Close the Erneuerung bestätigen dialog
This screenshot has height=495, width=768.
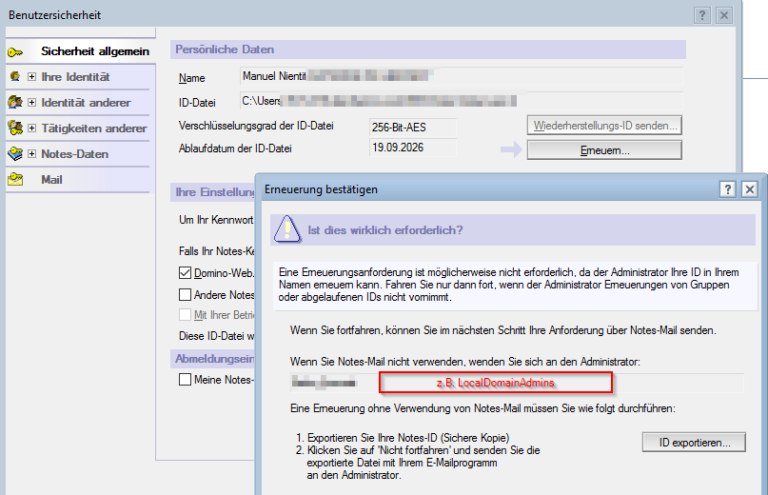[x=749, y=189]
